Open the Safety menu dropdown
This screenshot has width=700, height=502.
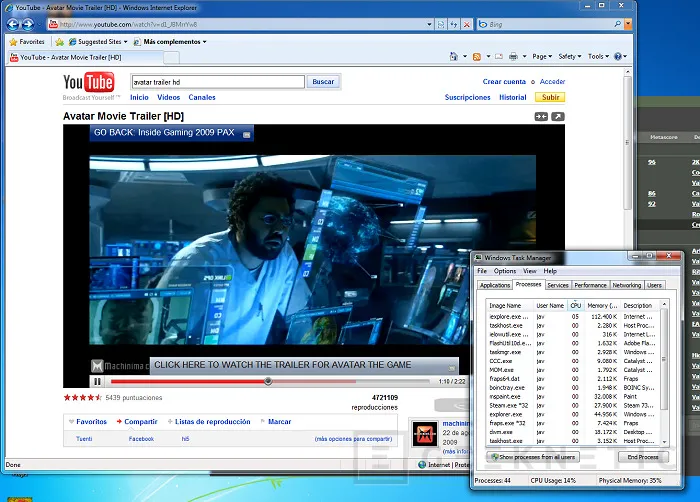pos(570,56)
